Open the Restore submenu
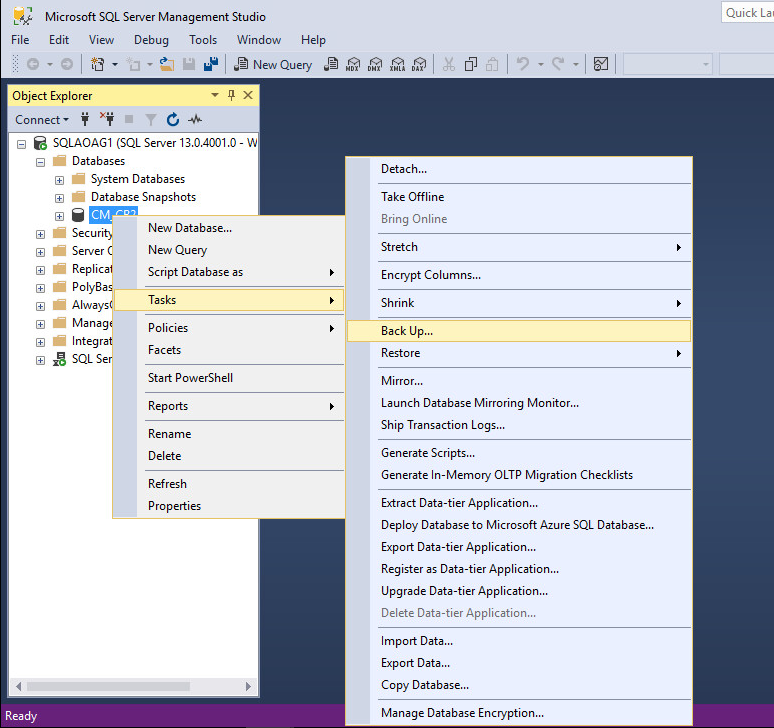774x728 pixels. [519, 353]
